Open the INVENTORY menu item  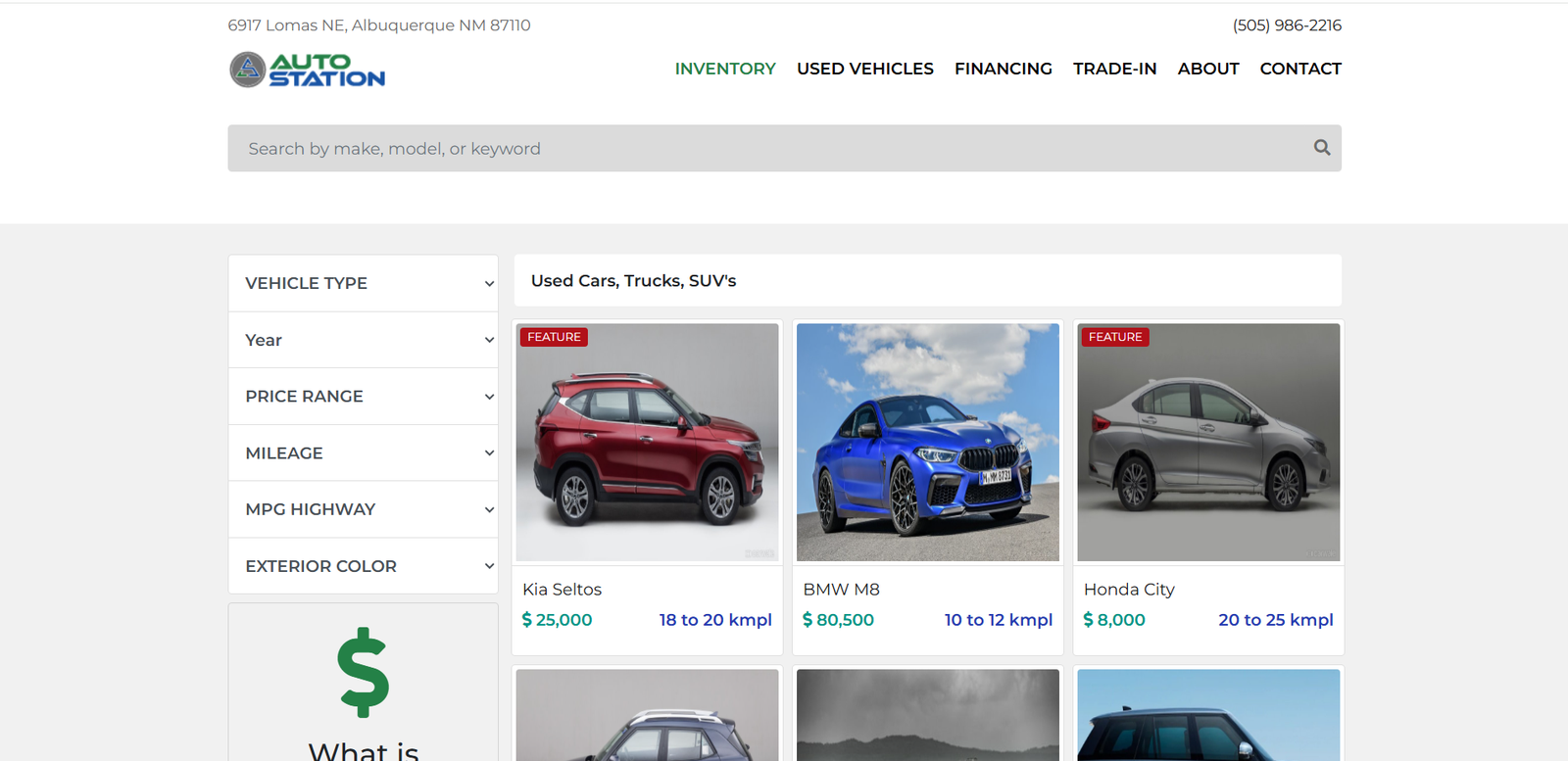point(725,69)
